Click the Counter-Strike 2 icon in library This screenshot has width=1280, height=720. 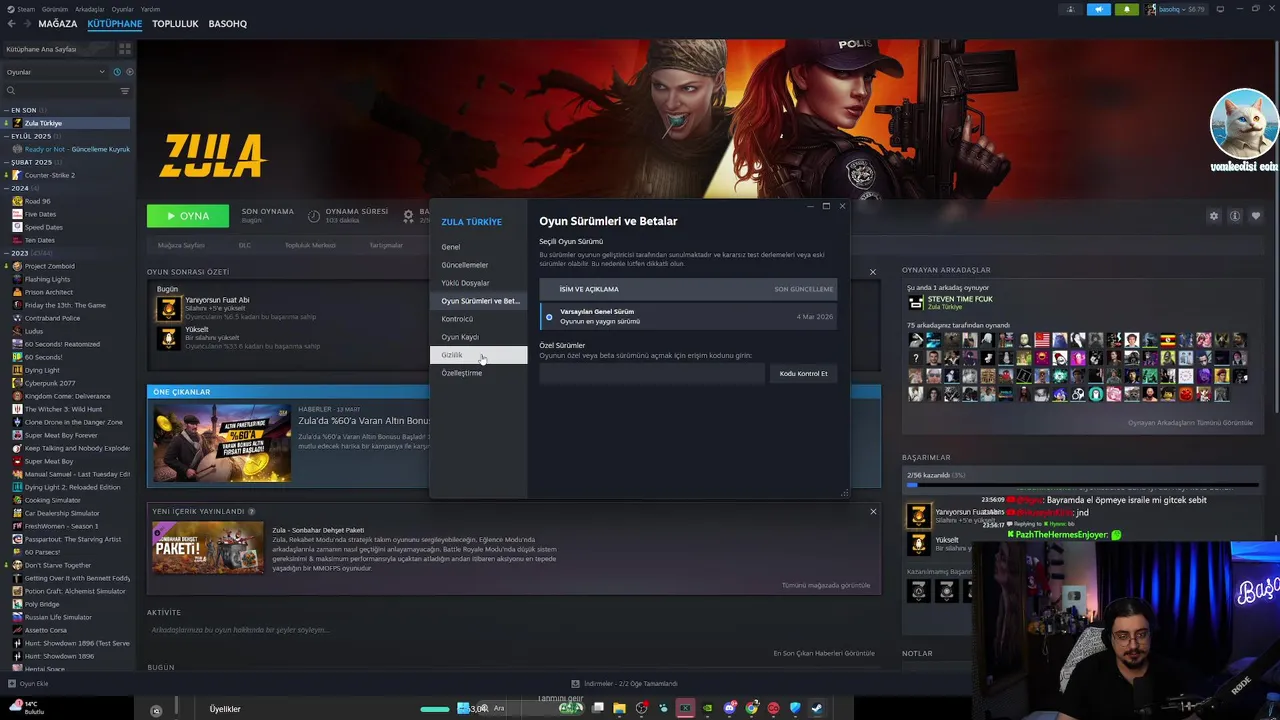tap(18, 175)
